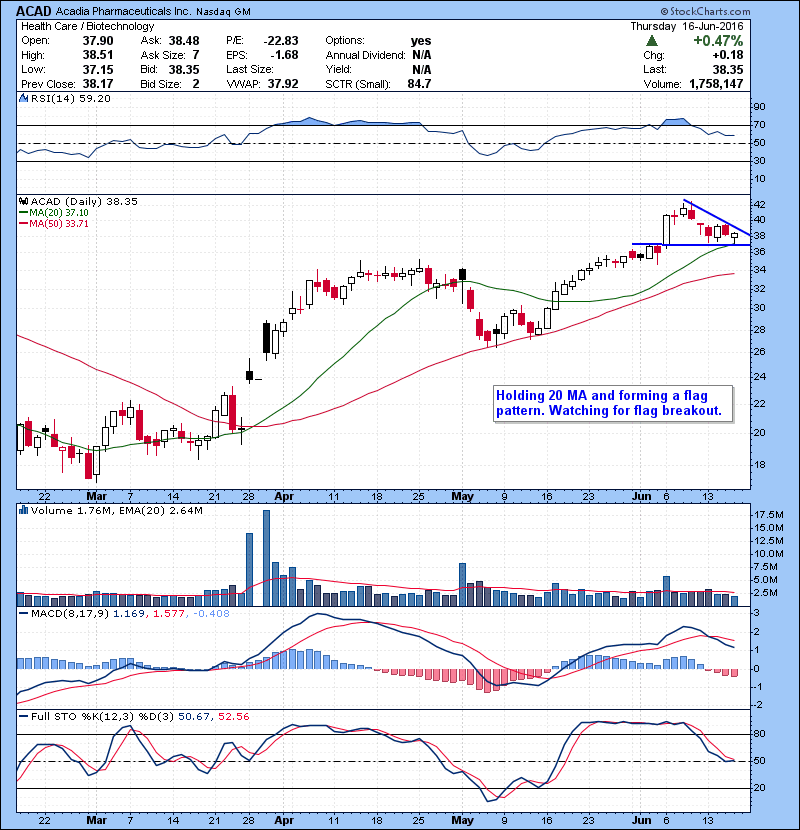Click the Ask value 38.48
The height and width of the screenshot is (830, 800).
pos(184,41)
